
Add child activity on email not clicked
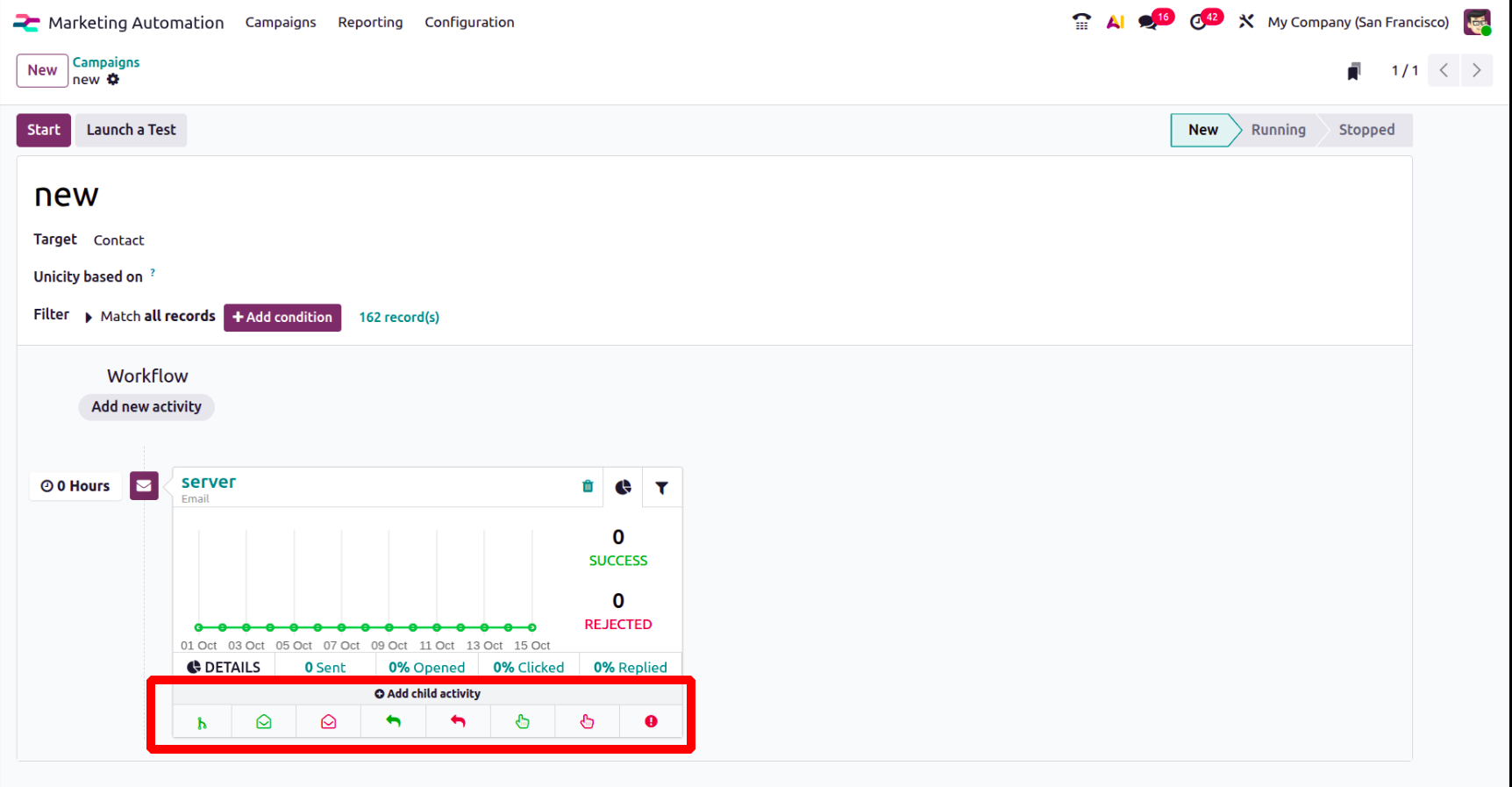click(x=587, y=722)
